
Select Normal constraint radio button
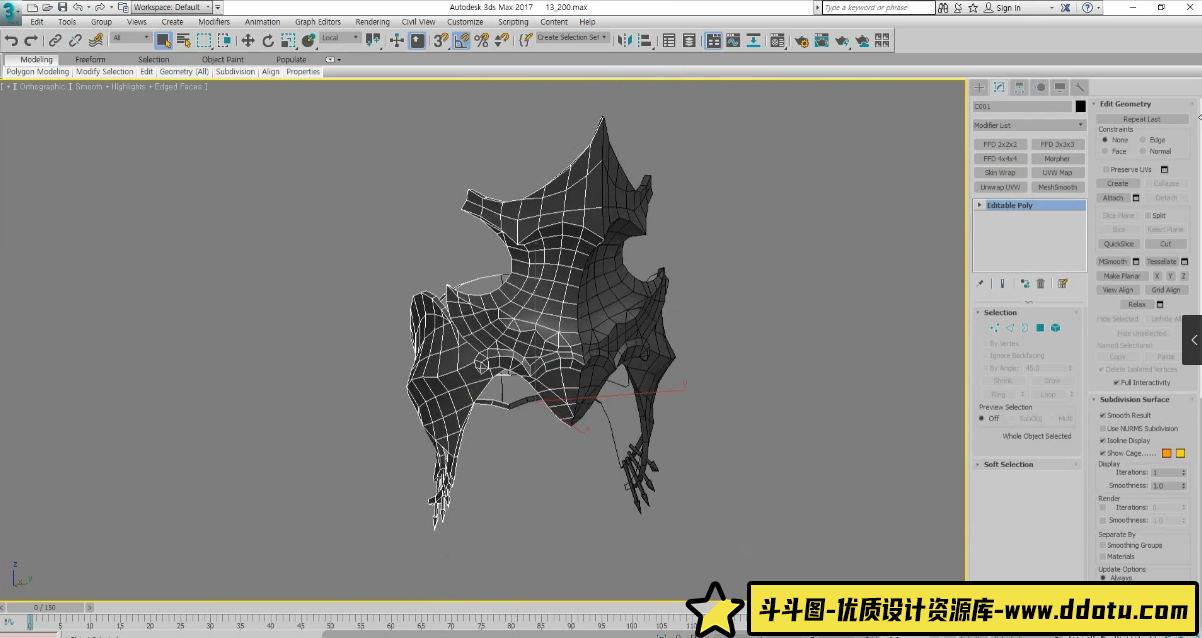tap(1143, 151)
